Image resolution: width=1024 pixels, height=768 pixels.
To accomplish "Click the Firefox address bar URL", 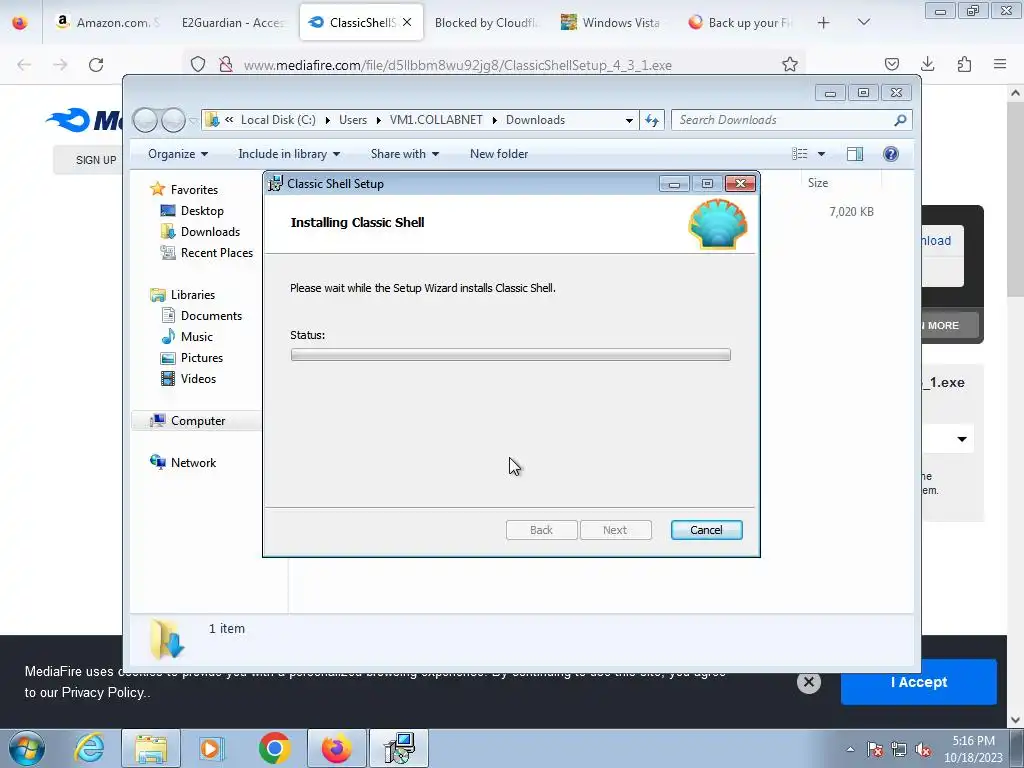I will pyautogui.click(x=457, y=65).
